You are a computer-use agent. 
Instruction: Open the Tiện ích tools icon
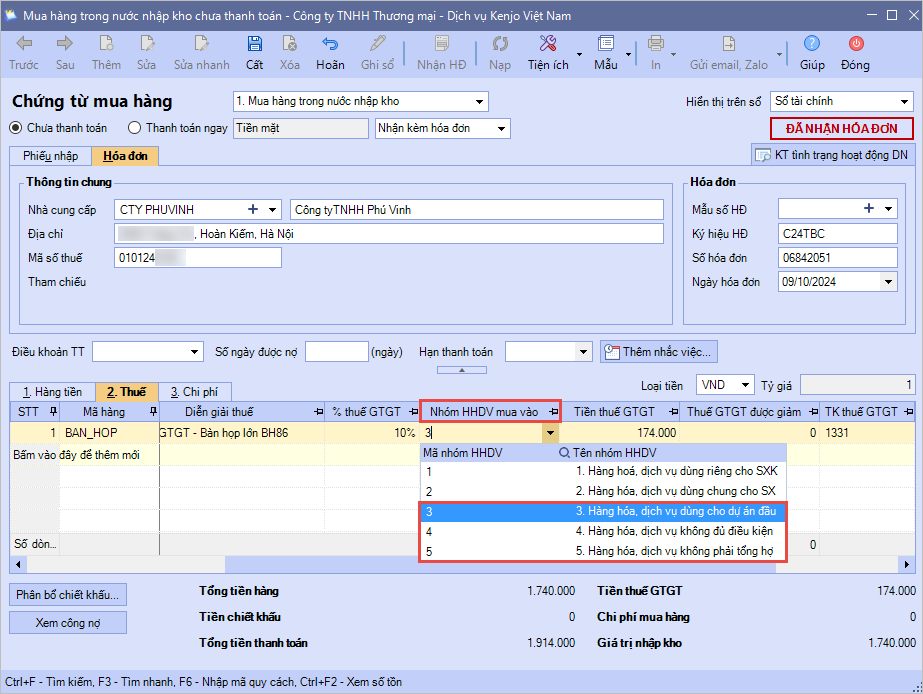click(547, 44)
